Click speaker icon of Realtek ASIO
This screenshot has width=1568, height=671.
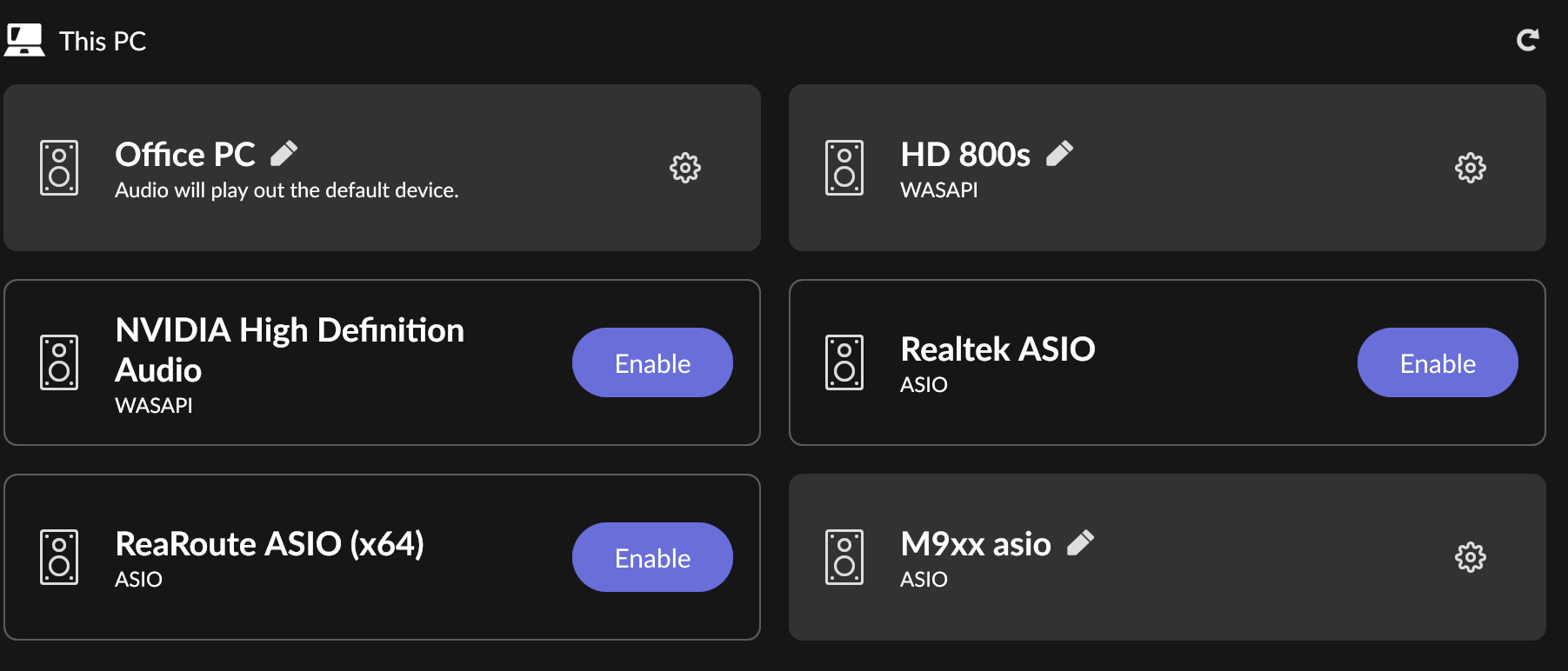844,362
